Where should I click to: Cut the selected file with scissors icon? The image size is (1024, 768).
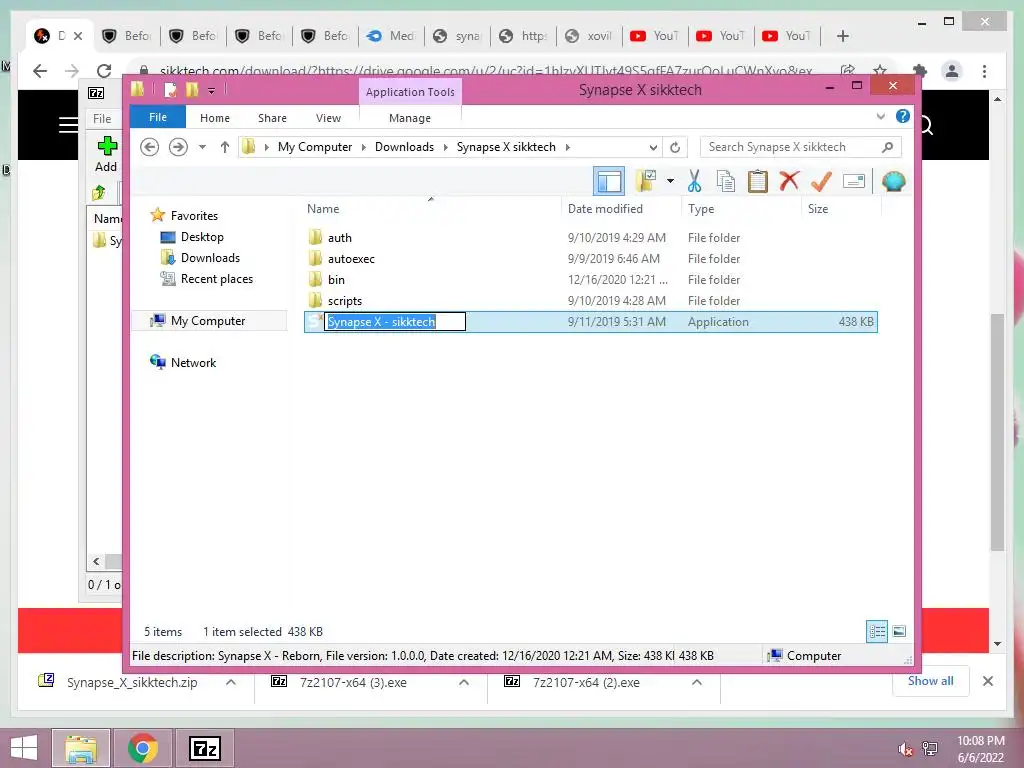click(694, 181)
